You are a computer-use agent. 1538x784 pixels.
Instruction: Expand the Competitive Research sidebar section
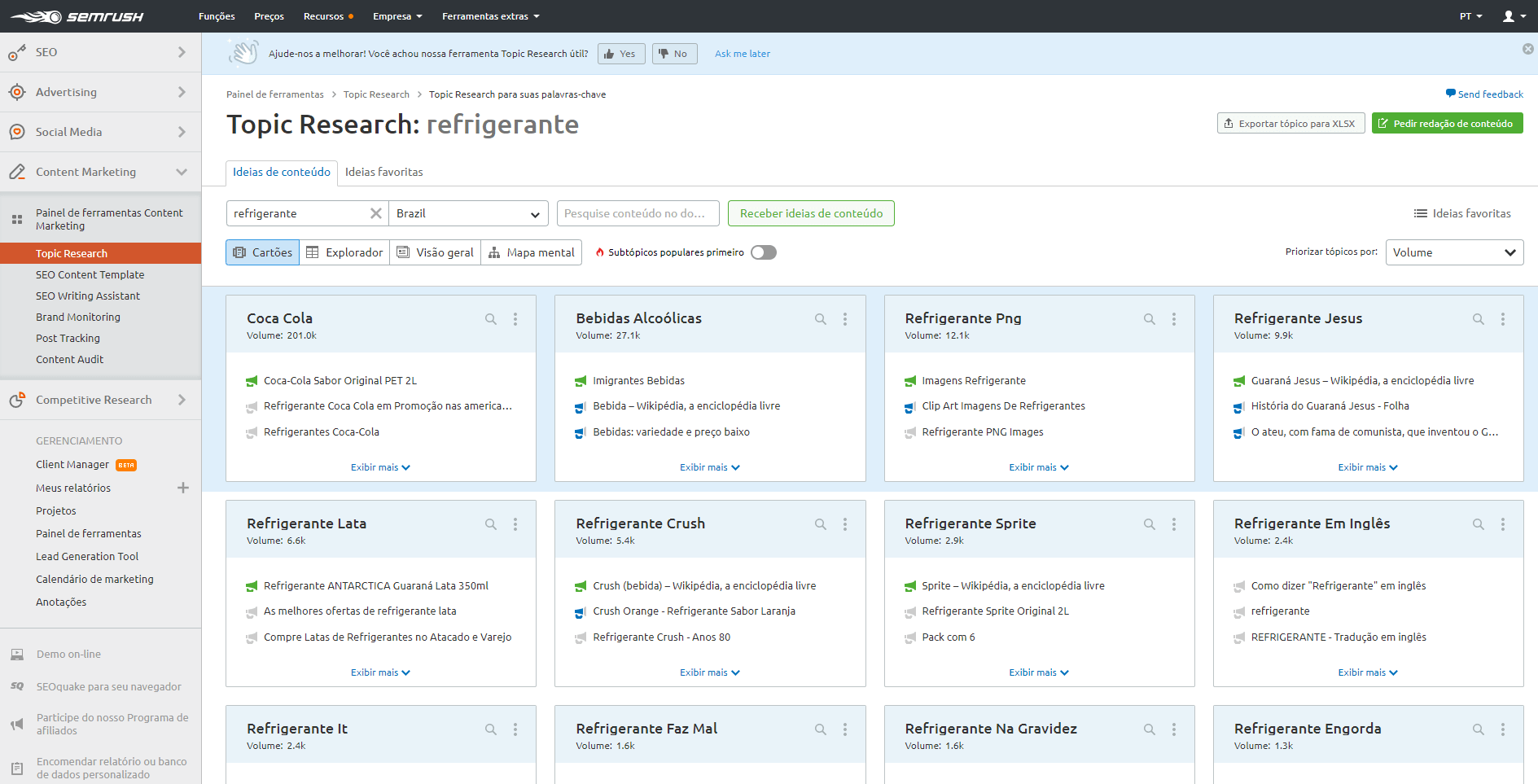pyautogui.click(x=100, y=400)
